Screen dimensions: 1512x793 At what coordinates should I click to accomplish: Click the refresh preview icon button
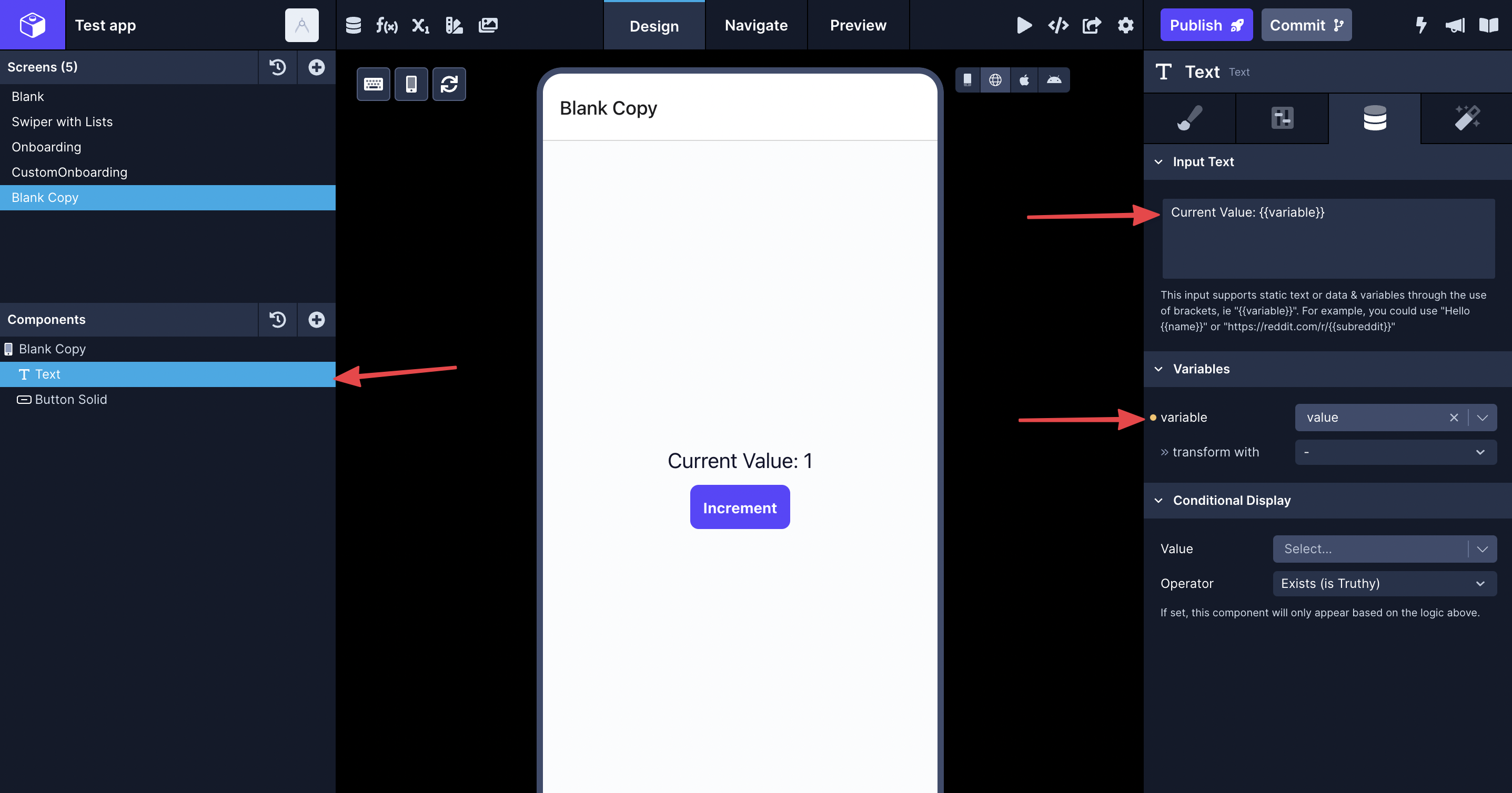449,84
